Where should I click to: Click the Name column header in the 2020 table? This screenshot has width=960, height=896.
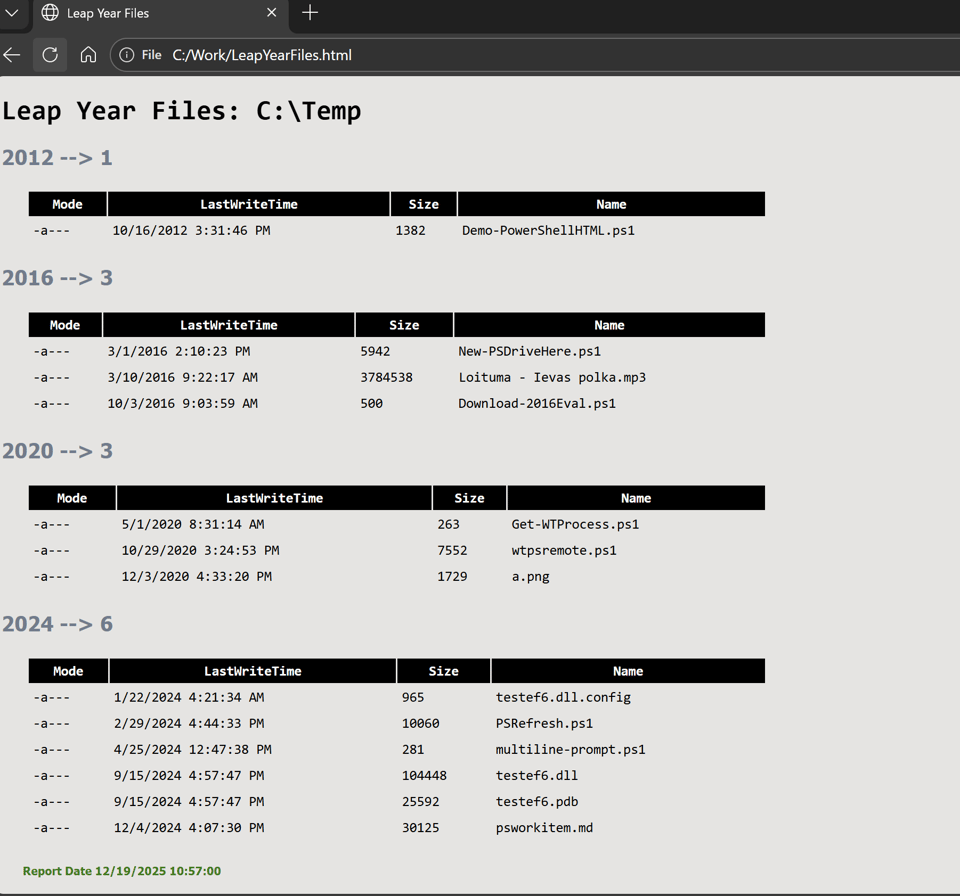636,497
